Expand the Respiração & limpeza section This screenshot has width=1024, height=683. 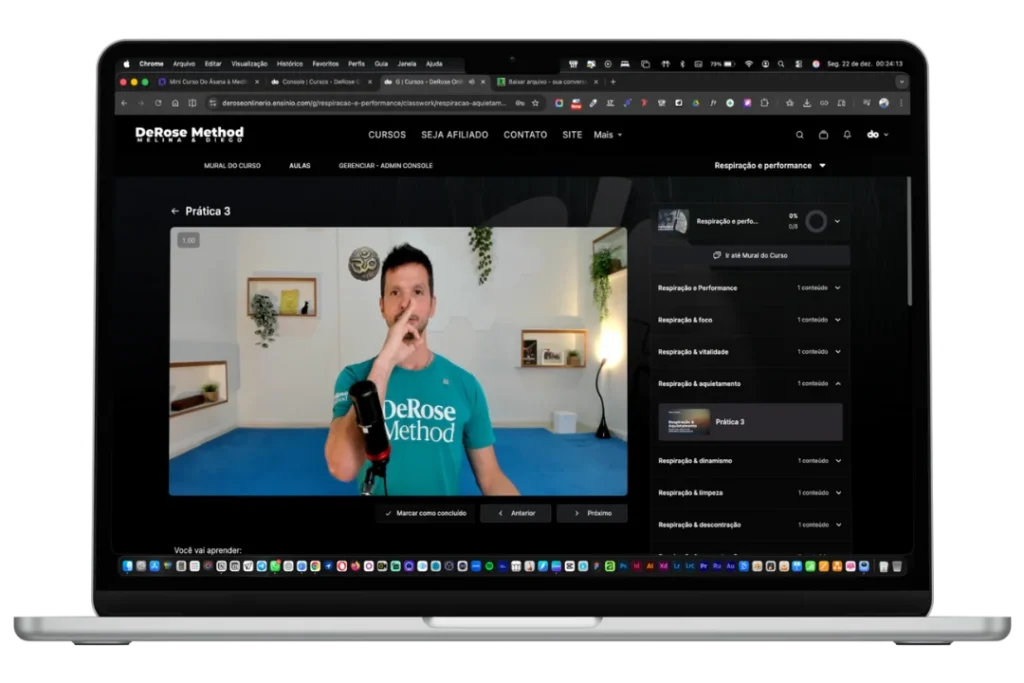pos(749,493)
